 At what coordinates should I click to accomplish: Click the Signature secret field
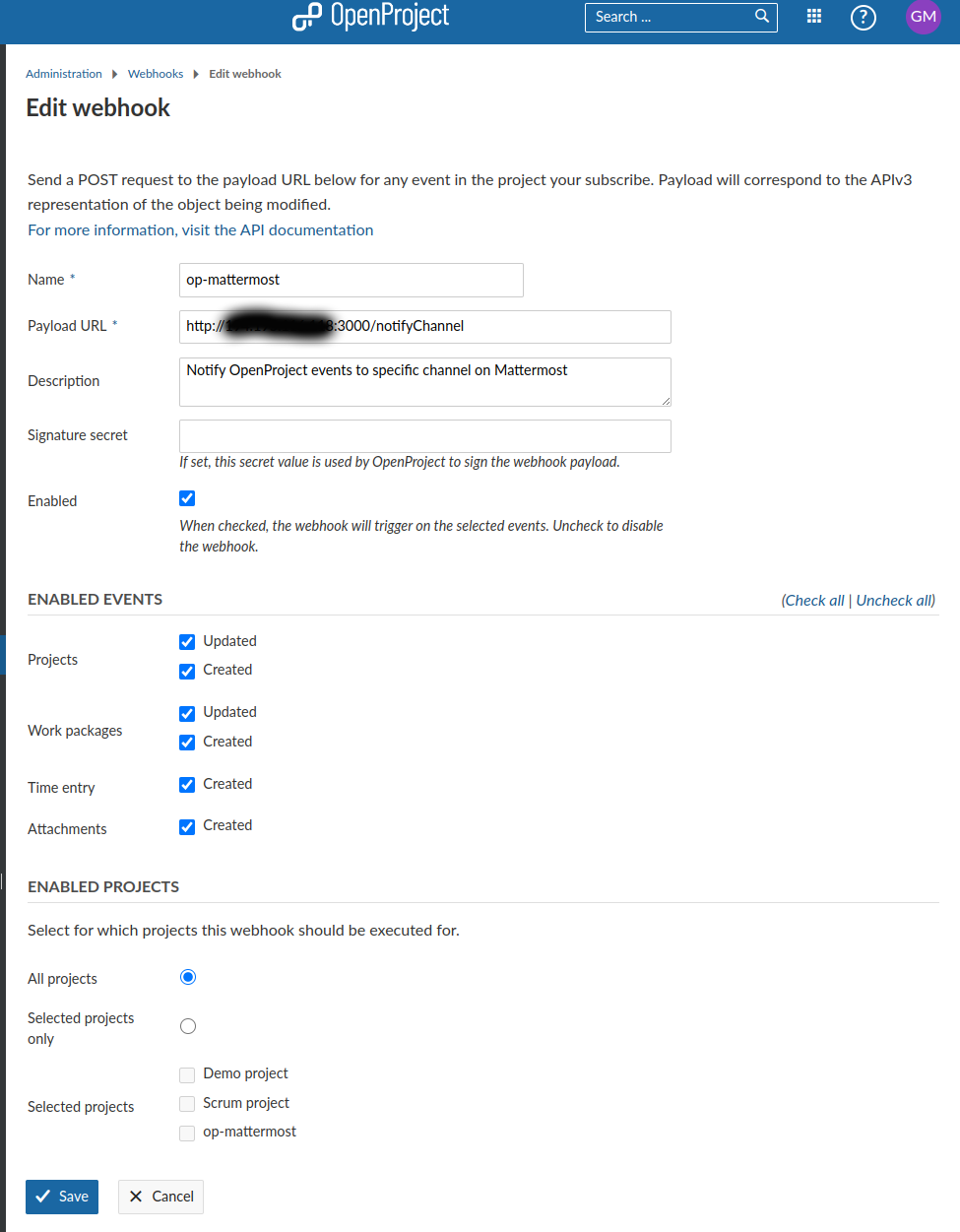point(425,436)
